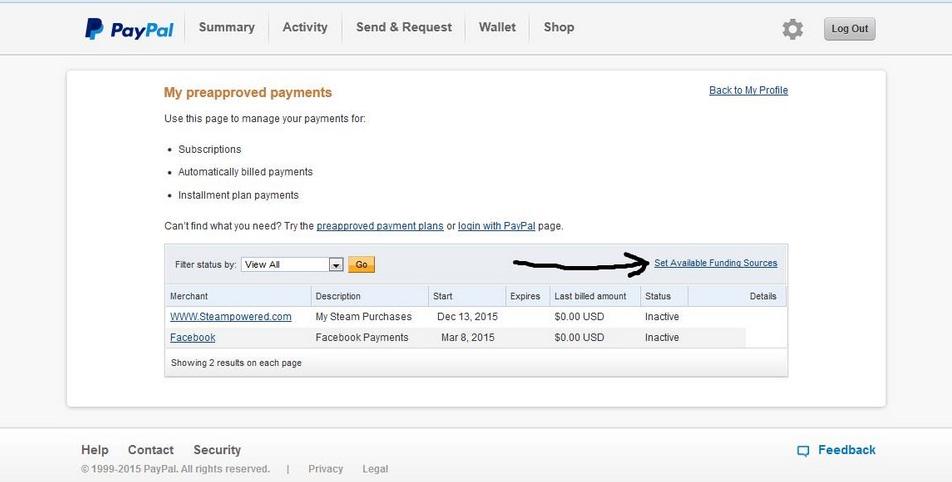Click Installment plan payments bullet
Image resolution: width=952 pixels, height=482 pixels.
tap(238, 195)
